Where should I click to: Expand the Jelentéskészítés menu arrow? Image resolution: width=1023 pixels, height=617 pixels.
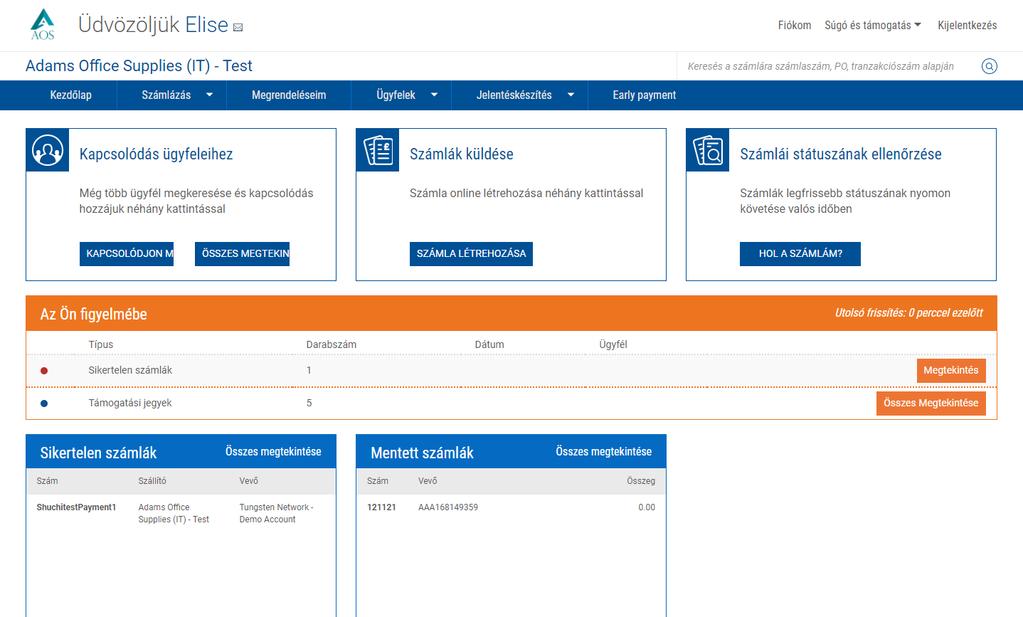[571, 95]
